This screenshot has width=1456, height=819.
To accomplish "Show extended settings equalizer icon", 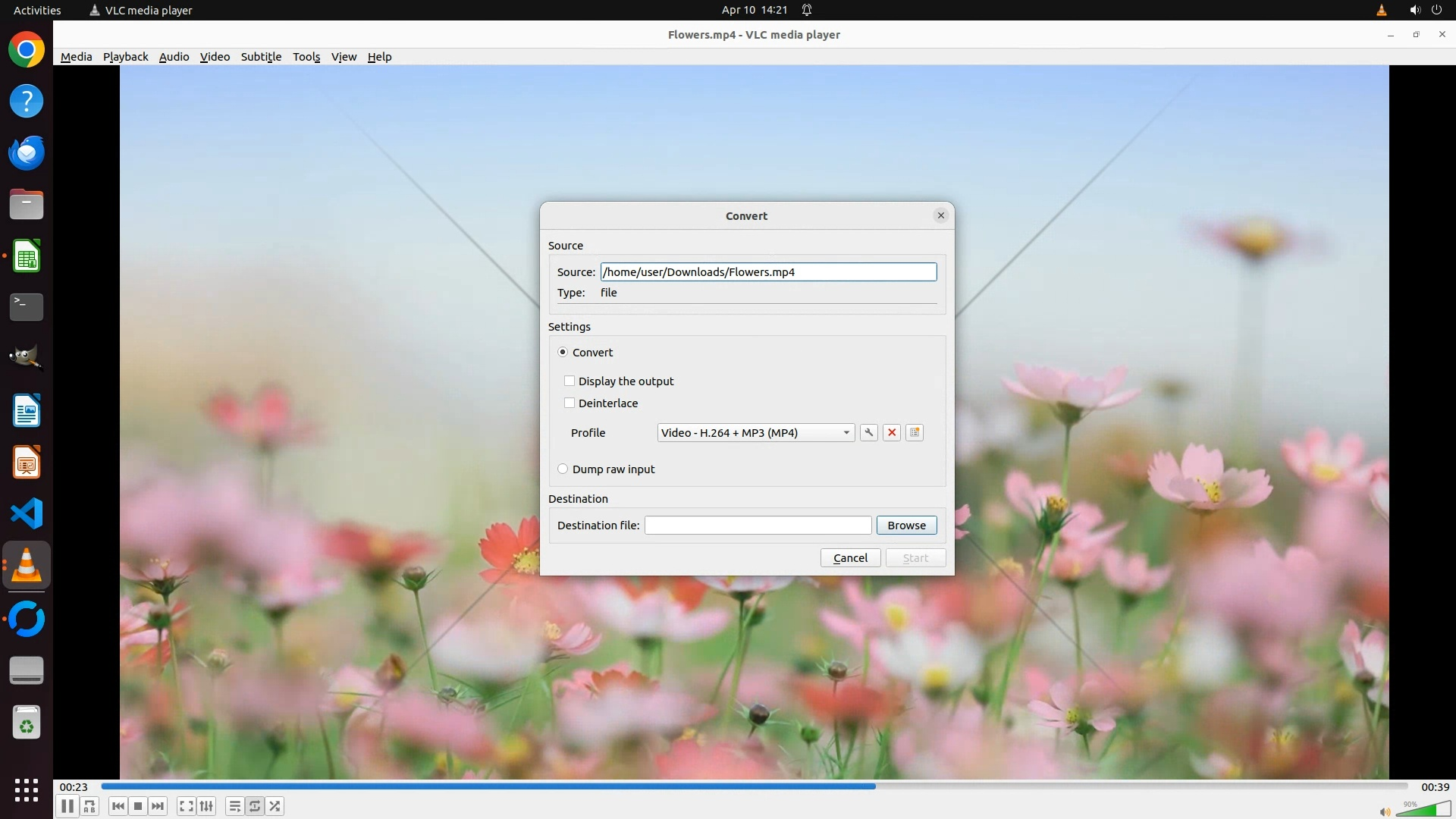I will click(x=206, y=806).
